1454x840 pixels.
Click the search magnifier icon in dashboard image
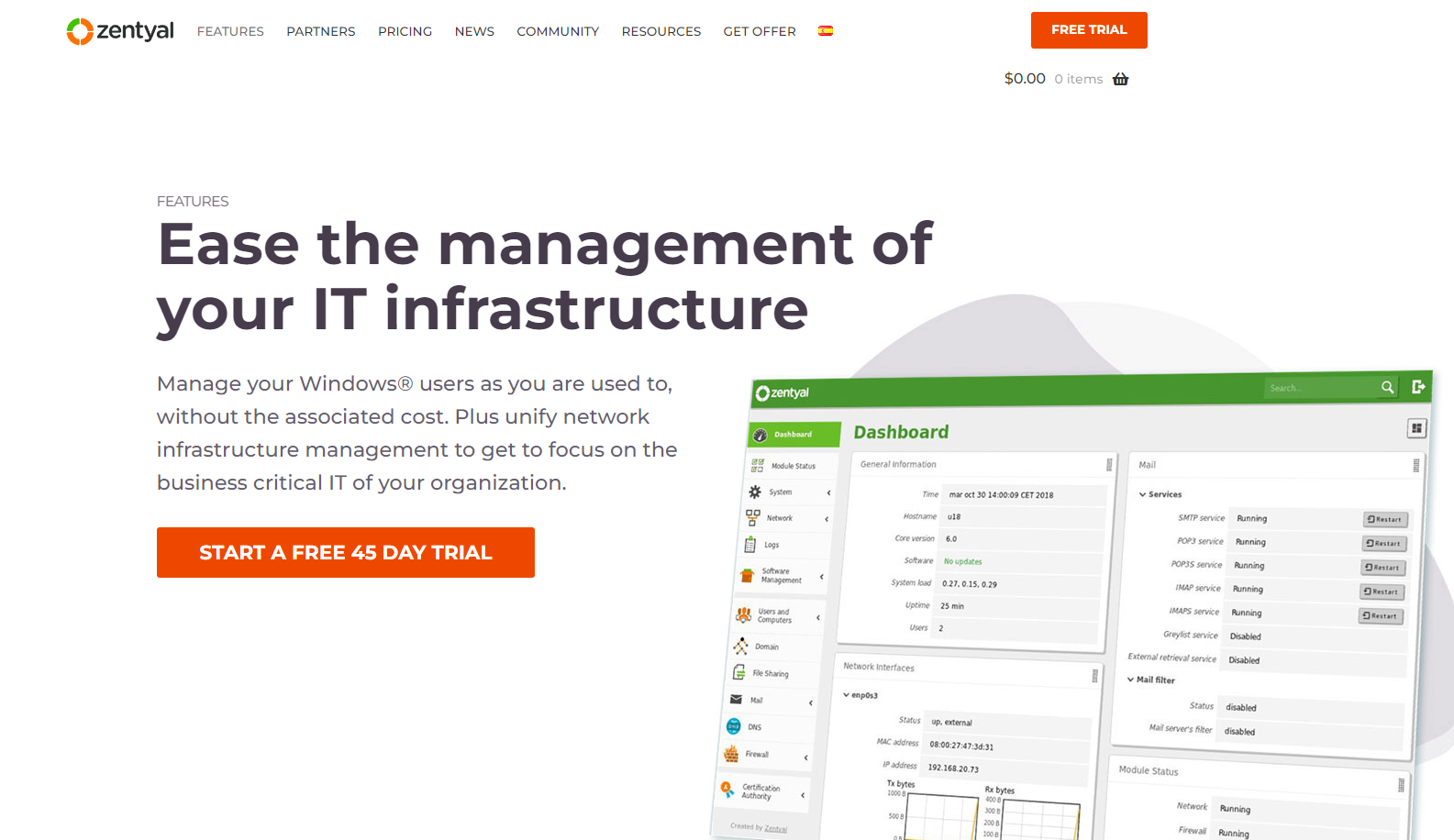[x=1387, y=387]
